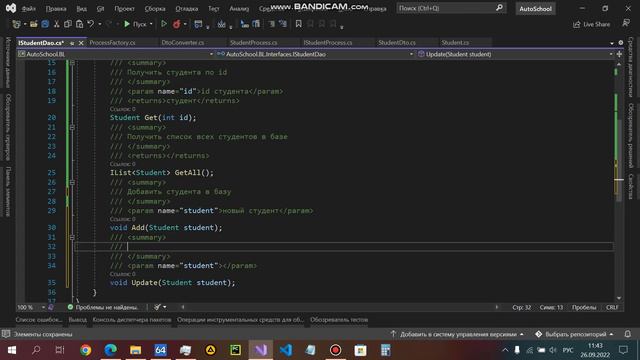
Task: Open the Файл menu
Action: pyautogui.click(x=28, y=8)
